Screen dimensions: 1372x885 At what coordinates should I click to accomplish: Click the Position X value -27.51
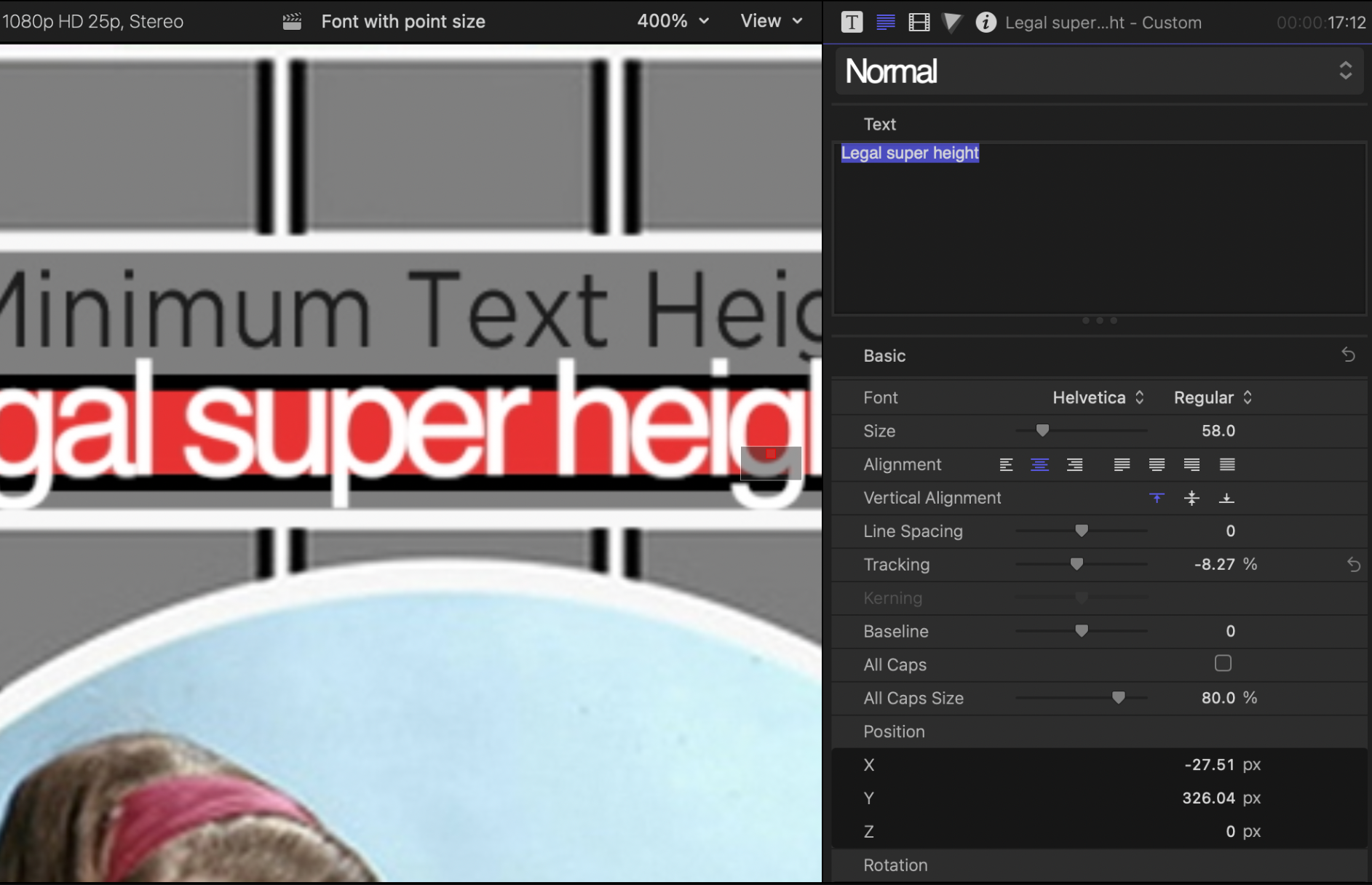[1209, 765]
